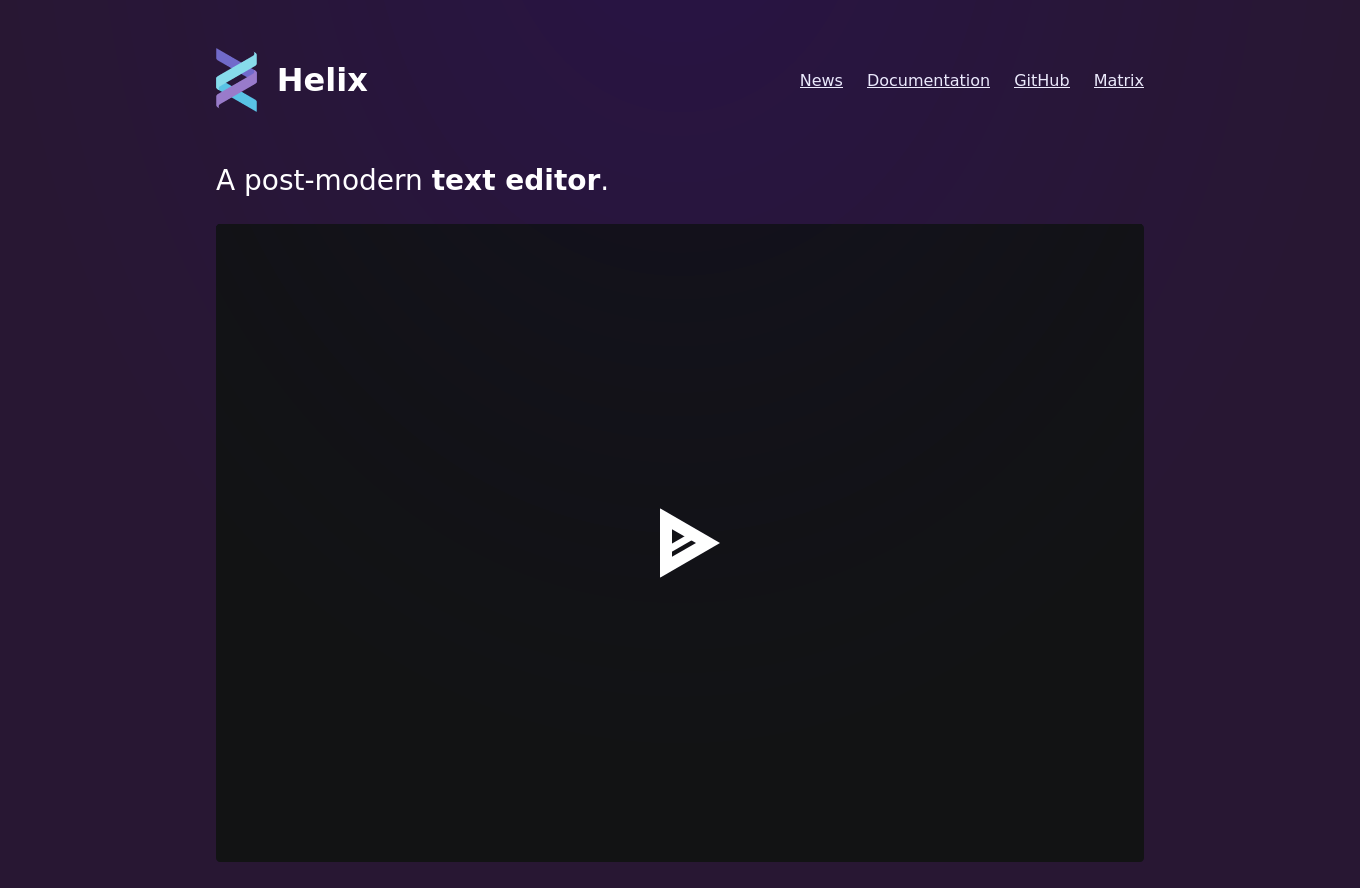
Task: Select News in the top navigation
Action: click(821, 80)
